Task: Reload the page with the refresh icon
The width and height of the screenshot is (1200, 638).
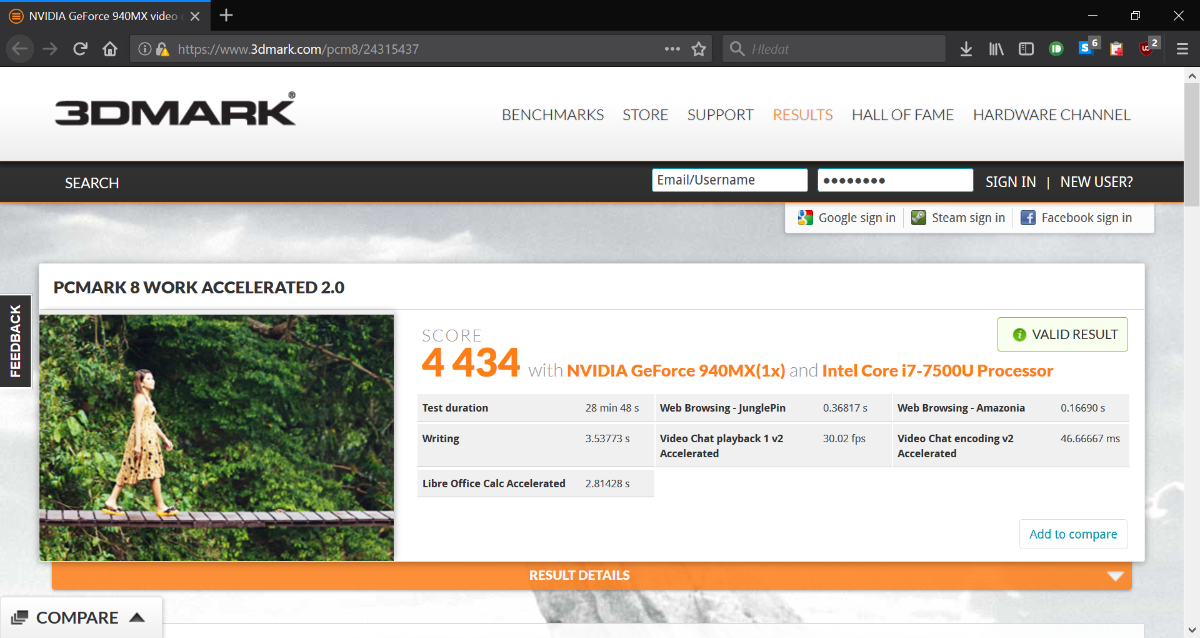Action: 81,49
